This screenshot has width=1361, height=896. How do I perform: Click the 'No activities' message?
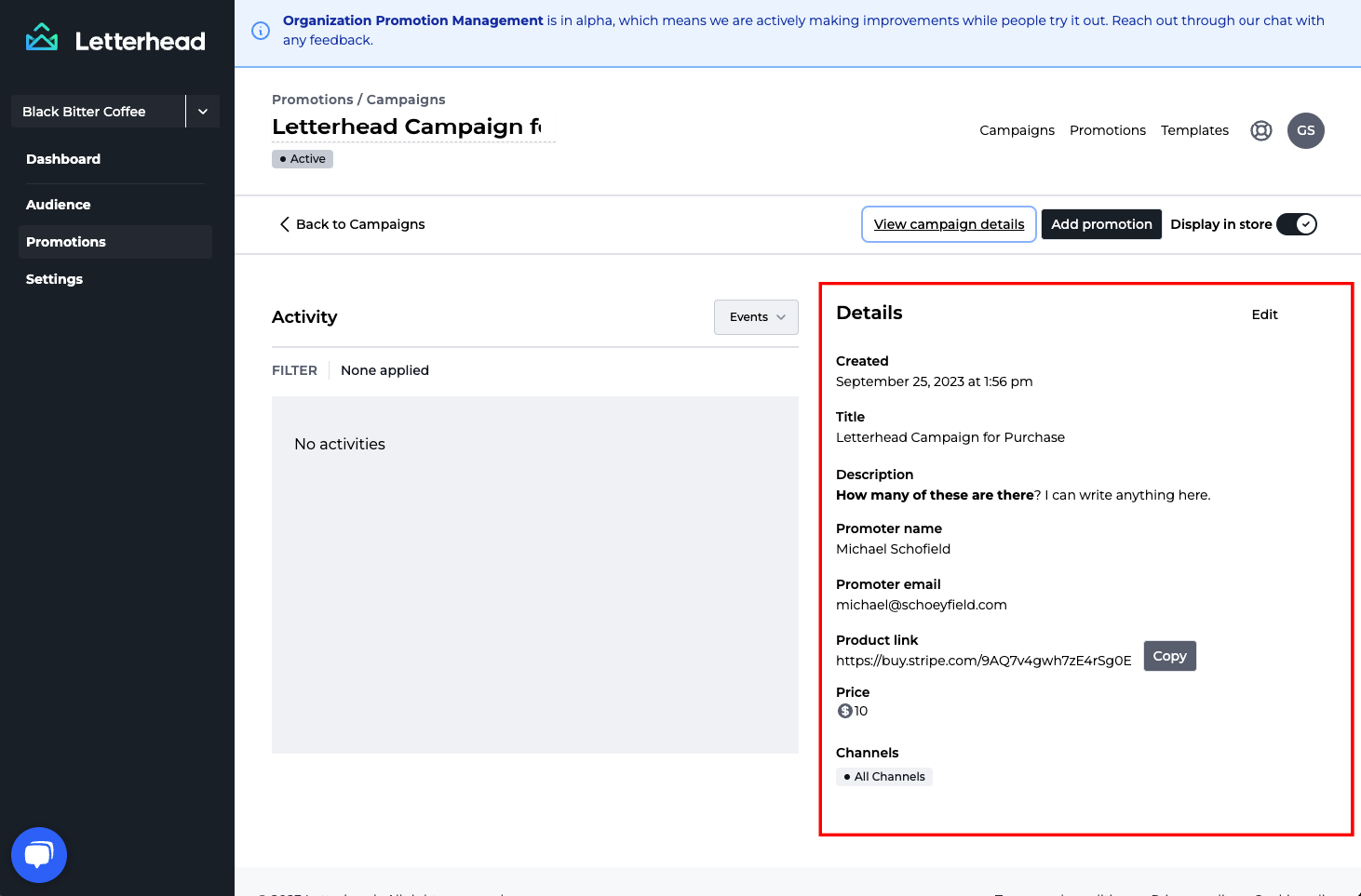[x=340, y=445]
